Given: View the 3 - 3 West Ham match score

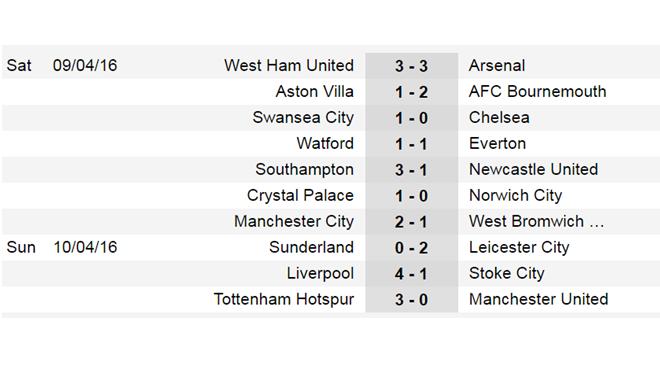Looking at the screenshot, I should pyautogui.click(x=411, y=66).
